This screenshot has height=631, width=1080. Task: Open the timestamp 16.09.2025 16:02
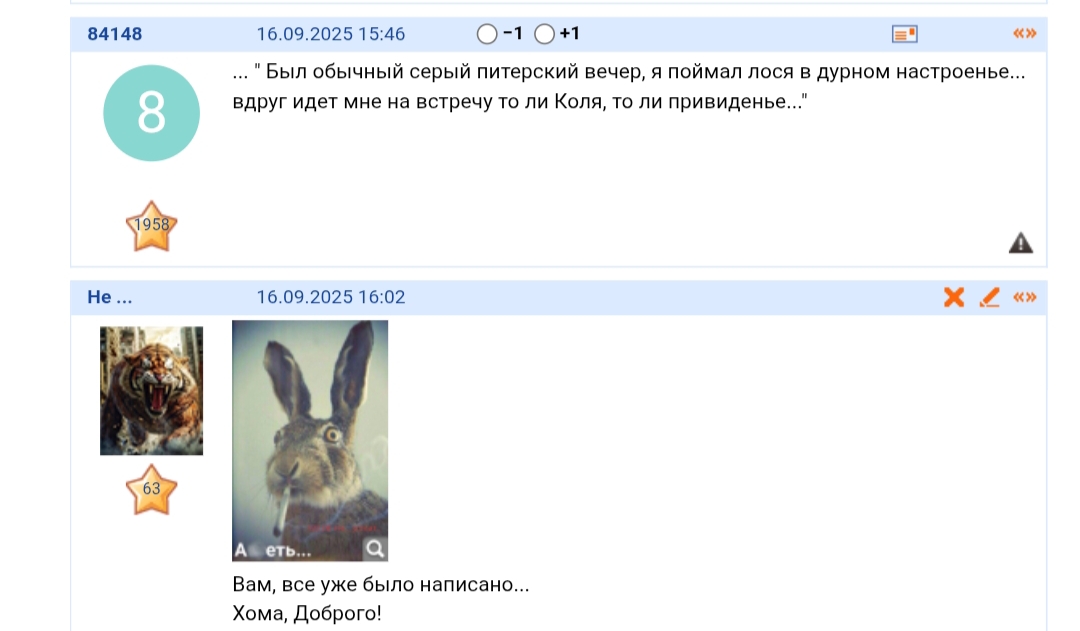pos(331,297)
